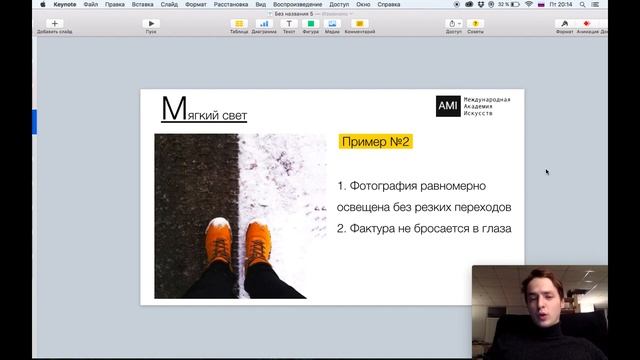The width and height of the screenshot is (640, 360).
Task: Open the Расстановка menu
Action: click(231, 4)
